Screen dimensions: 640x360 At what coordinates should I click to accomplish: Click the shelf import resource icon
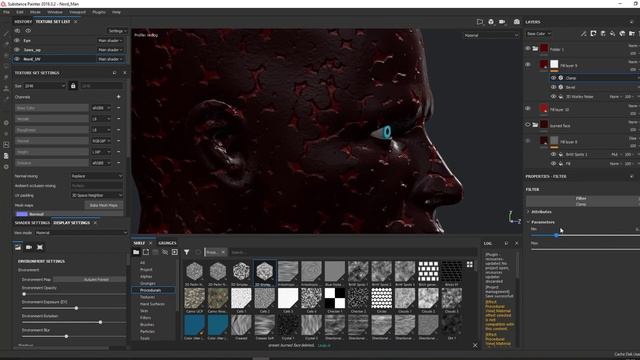click(175, 252)
